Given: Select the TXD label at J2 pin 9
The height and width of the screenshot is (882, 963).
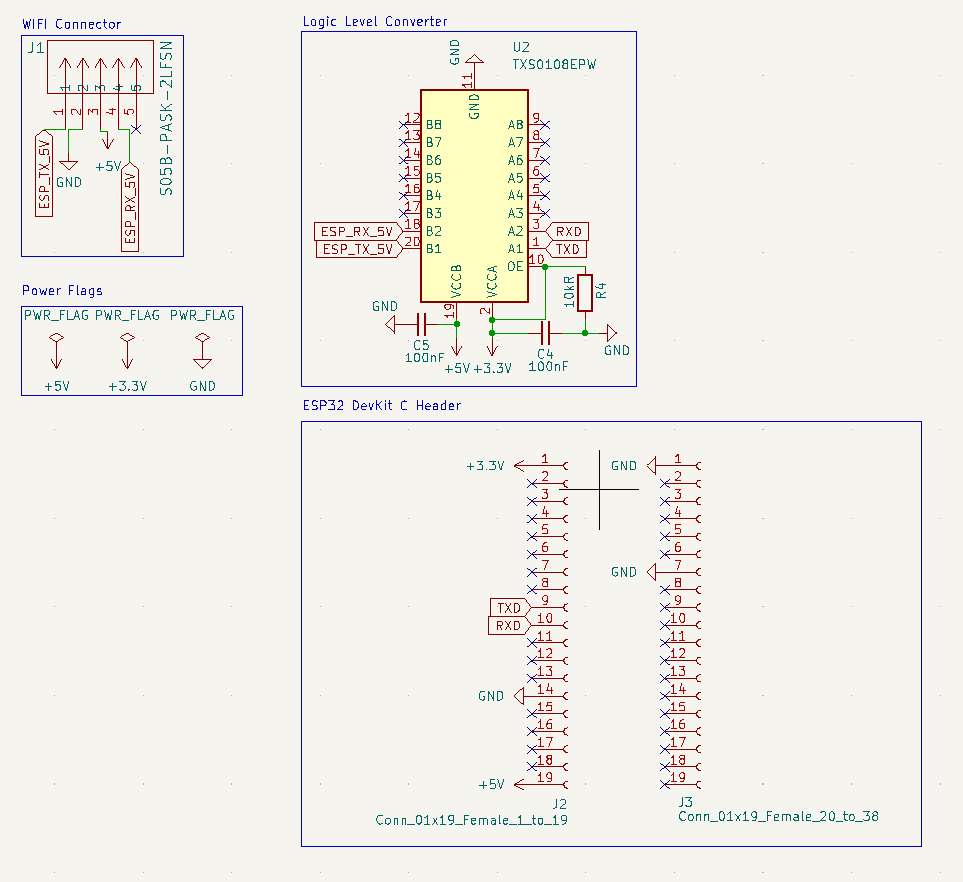Looking at the screenshot, I should 509,607.
